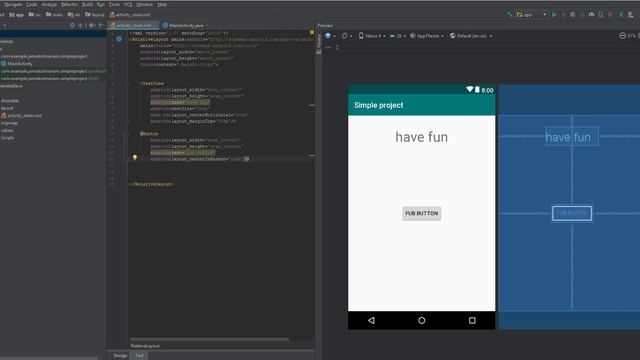Image resolution: width=640 pixels, height=360 pixels.
Task: Select the button outline in blueprint view
Action: click(572, 213)
